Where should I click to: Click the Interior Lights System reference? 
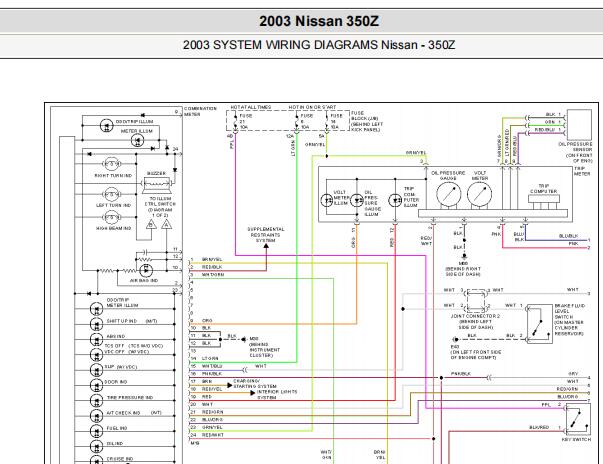pos(271,391)
